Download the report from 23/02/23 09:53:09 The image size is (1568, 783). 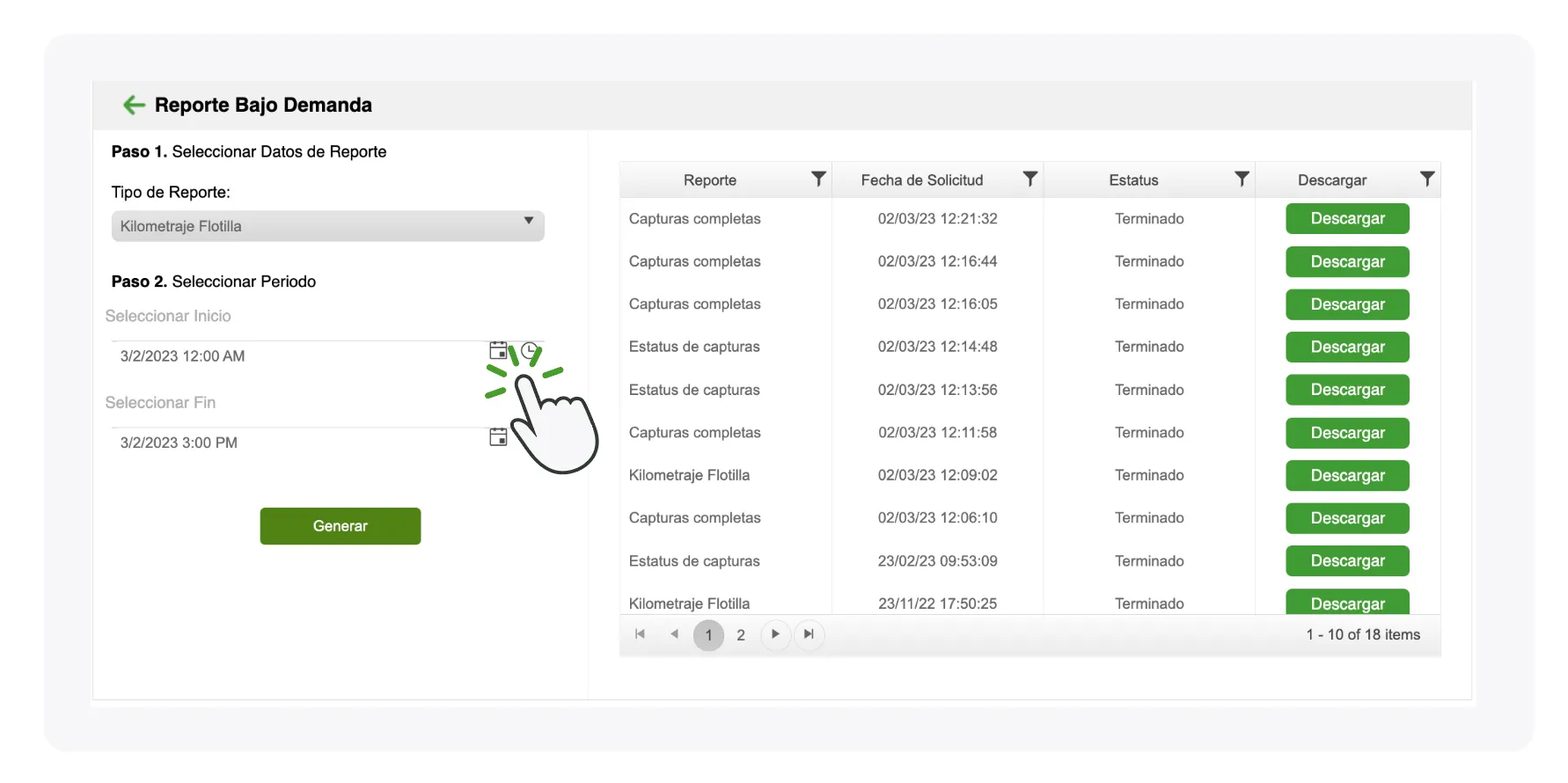coord(1347,561)
